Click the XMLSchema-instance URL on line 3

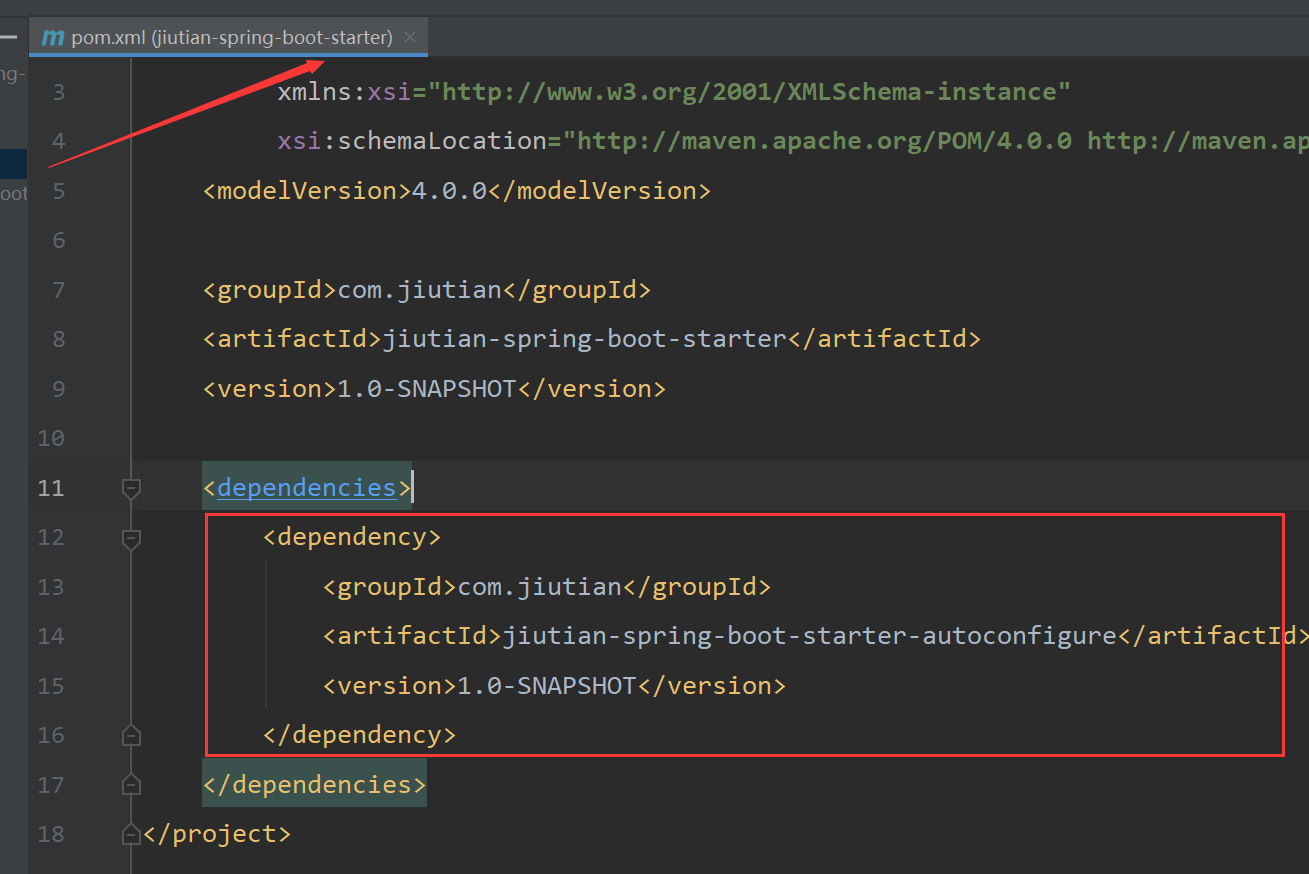point(755,92)
